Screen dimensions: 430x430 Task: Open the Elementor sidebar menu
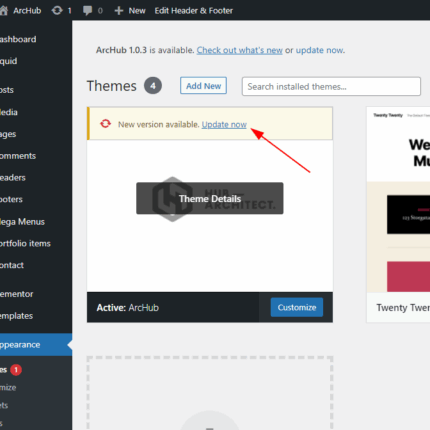pos(17,294)
